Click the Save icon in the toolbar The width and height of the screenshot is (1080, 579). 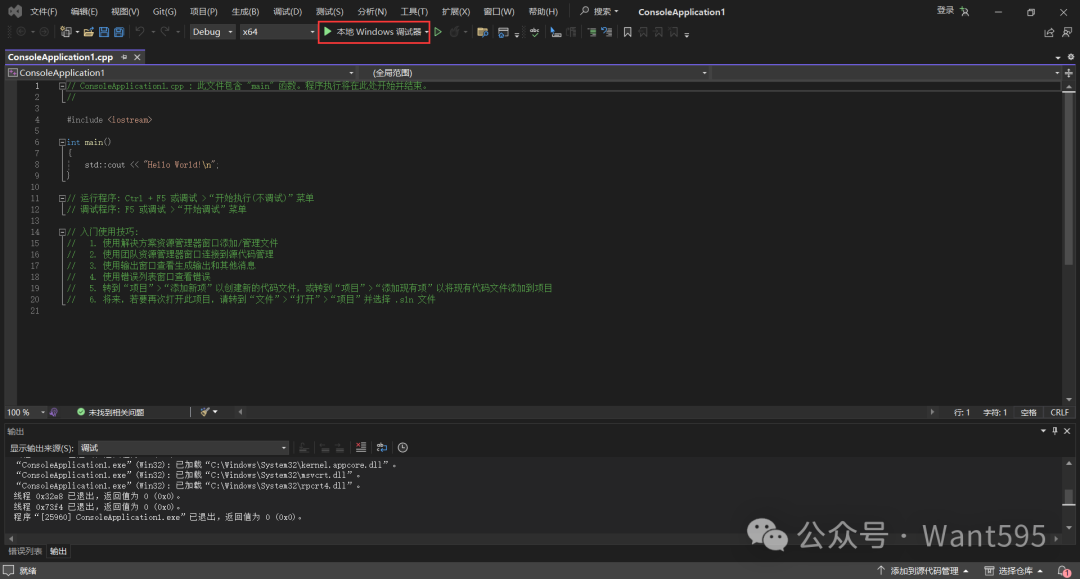tap(104, 32)
